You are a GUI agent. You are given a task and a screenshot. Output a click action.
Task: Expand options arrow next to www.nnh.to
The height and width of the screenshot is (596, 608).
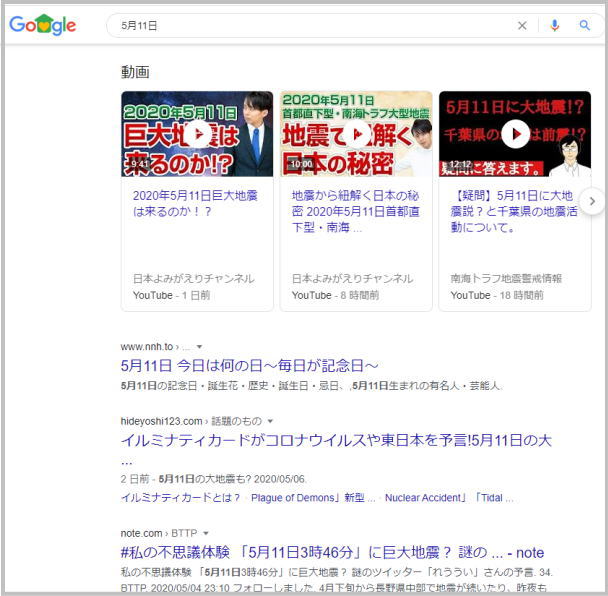(199, 347)
